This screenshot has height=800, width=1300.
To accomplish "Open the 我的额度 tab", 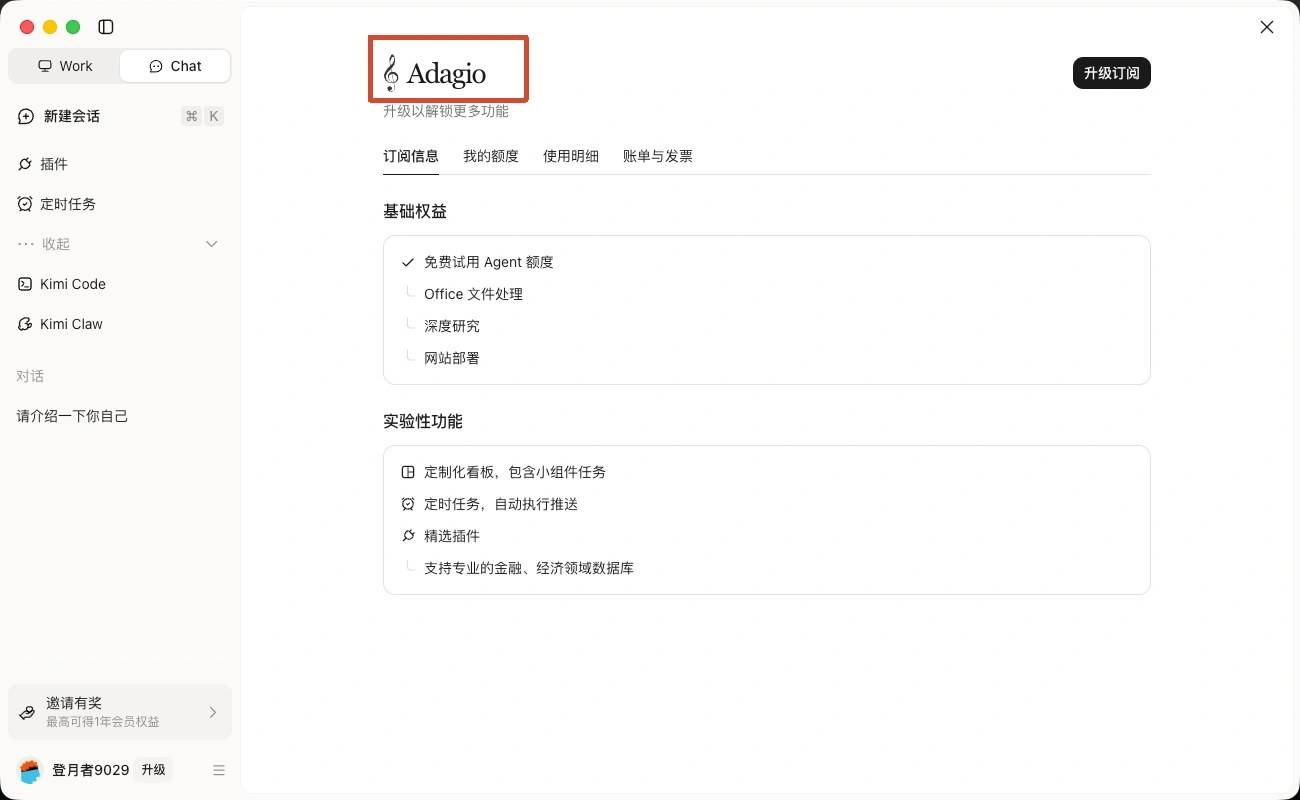I will 491,156.
